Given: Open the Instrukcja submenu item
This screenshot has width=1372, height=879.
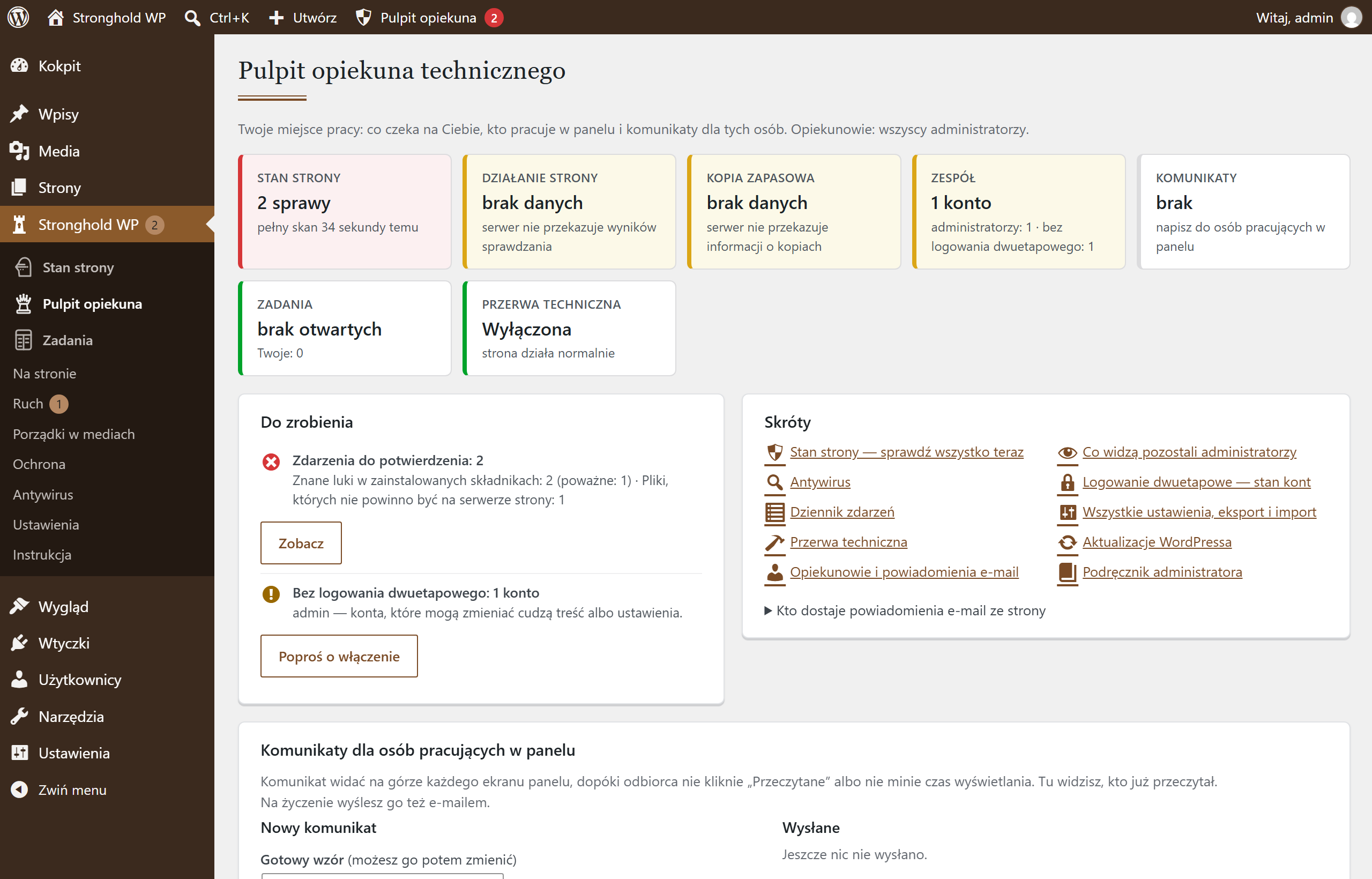Looking at the screenshot, I should click(107, 555).
